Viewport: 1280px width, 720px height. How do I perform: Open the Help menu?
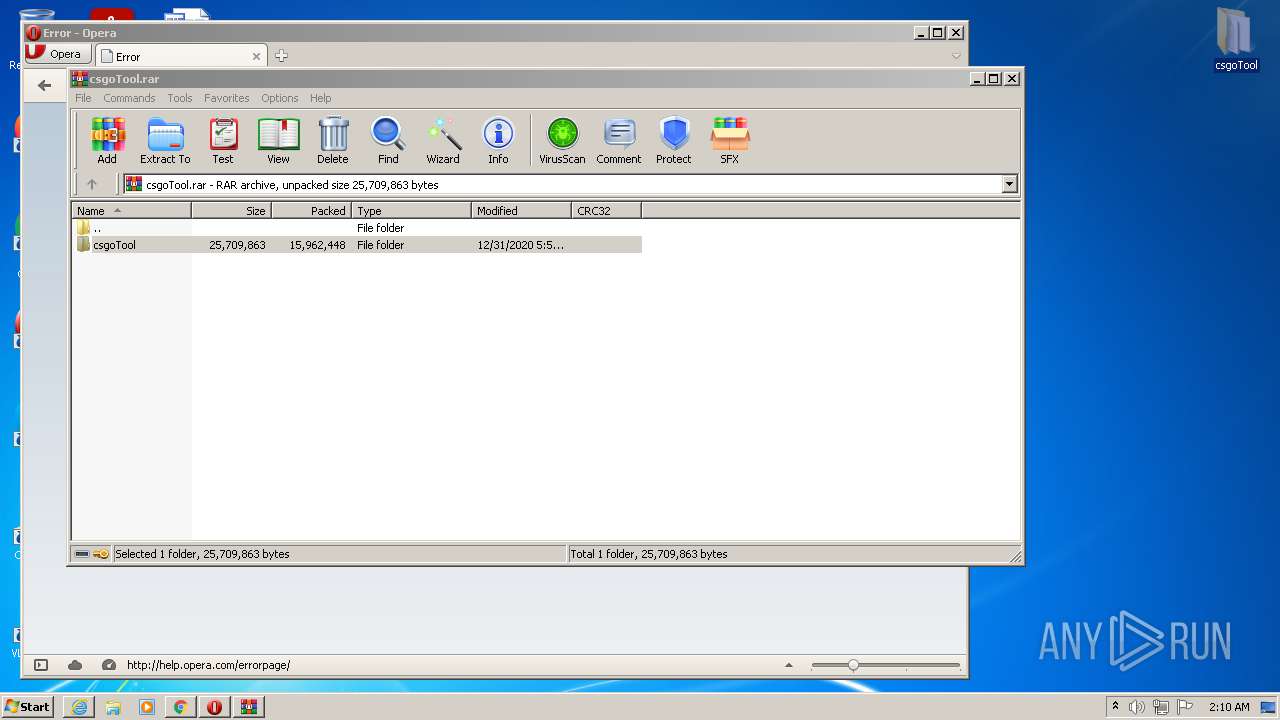tap(320, 98)
